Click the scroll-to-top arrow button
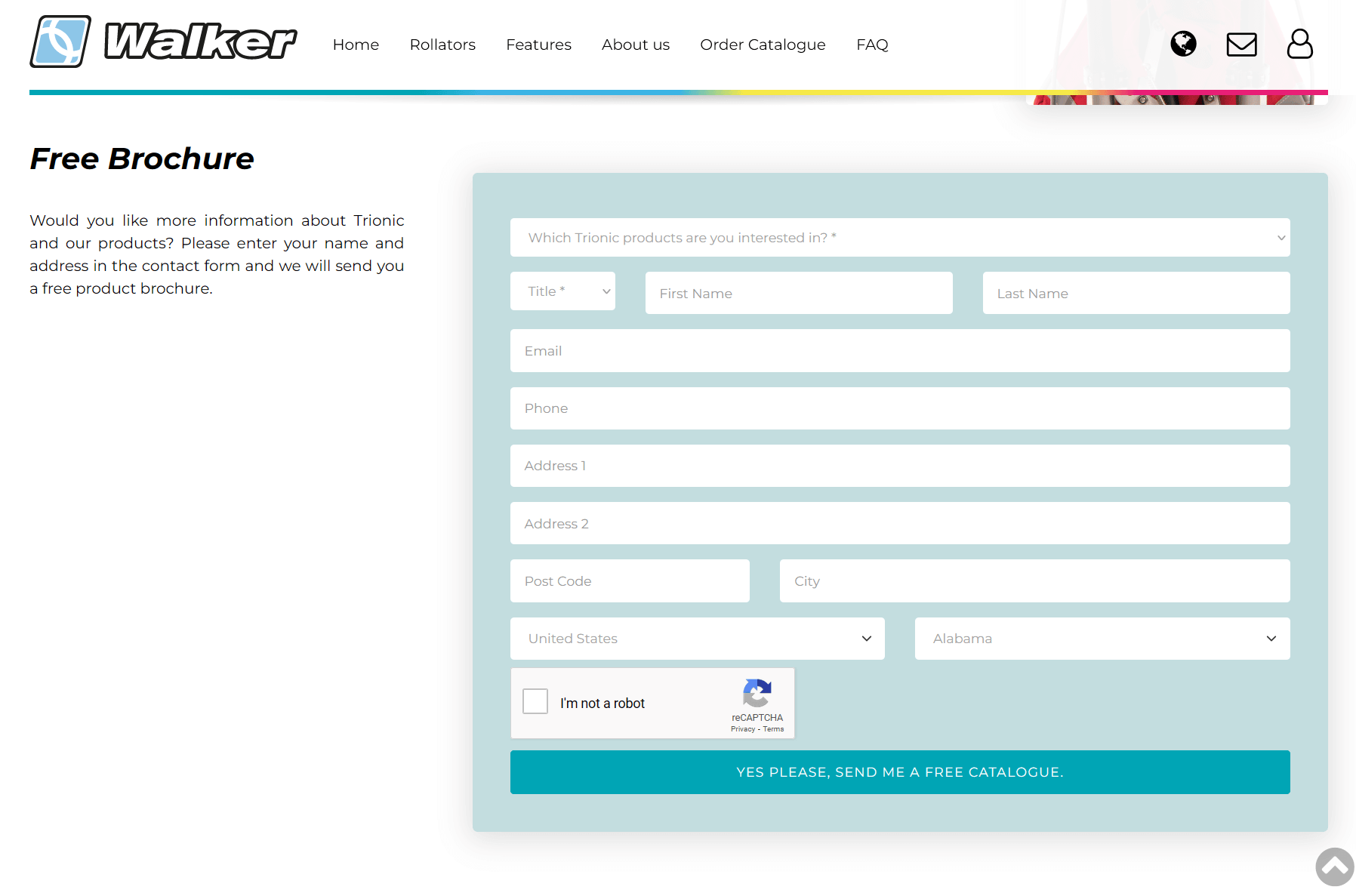 click(x=1334, y=867)
